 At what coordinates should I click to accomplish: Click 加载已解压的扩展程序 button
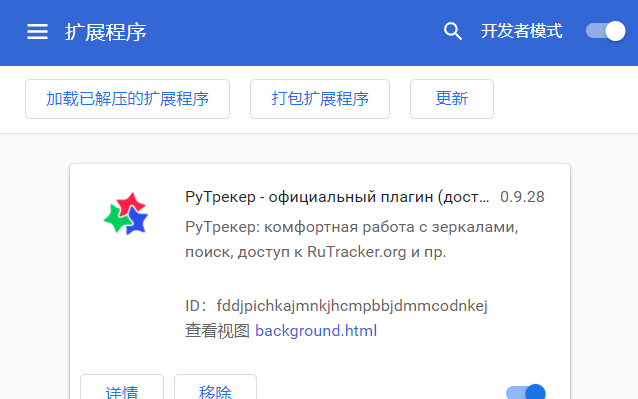127,99
